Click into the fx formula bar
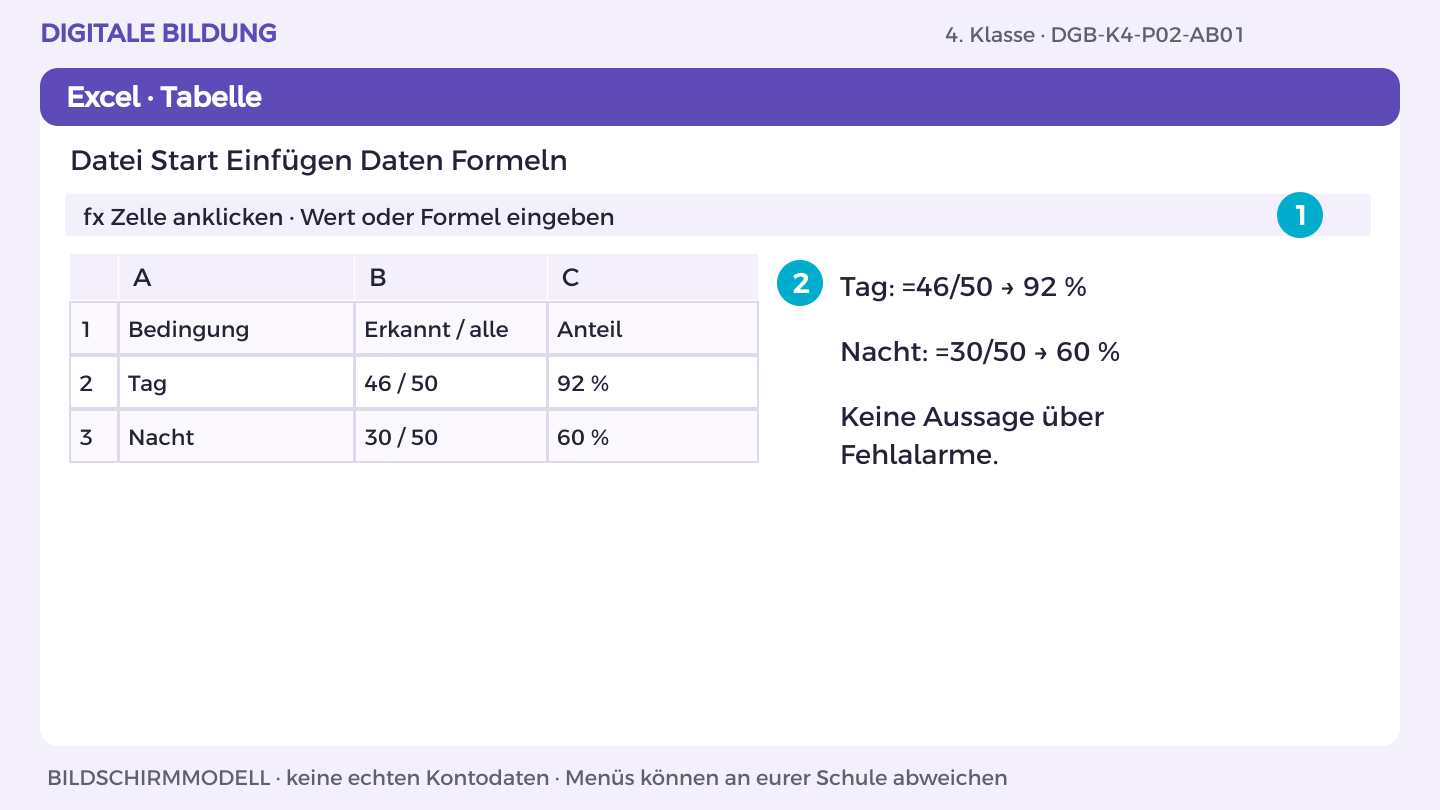1440x810 pixels. click(x=718, y=215)
